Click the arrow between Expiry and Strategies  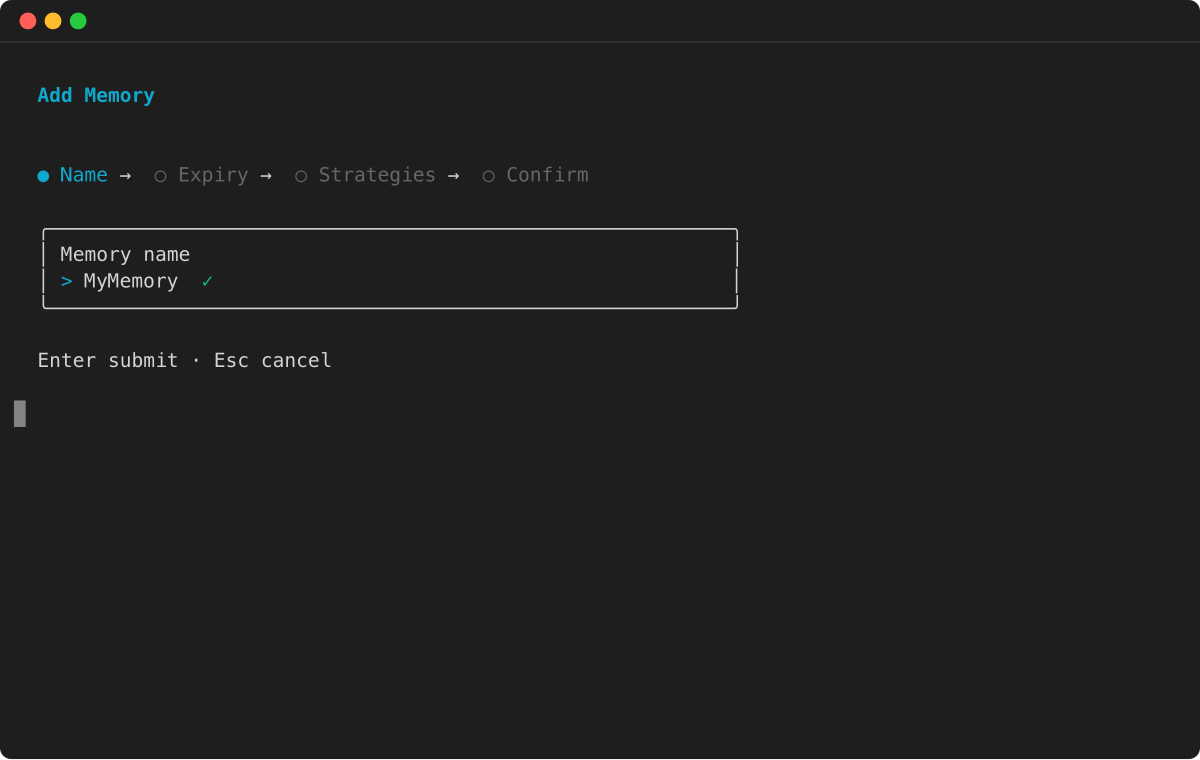click(266, 174)
